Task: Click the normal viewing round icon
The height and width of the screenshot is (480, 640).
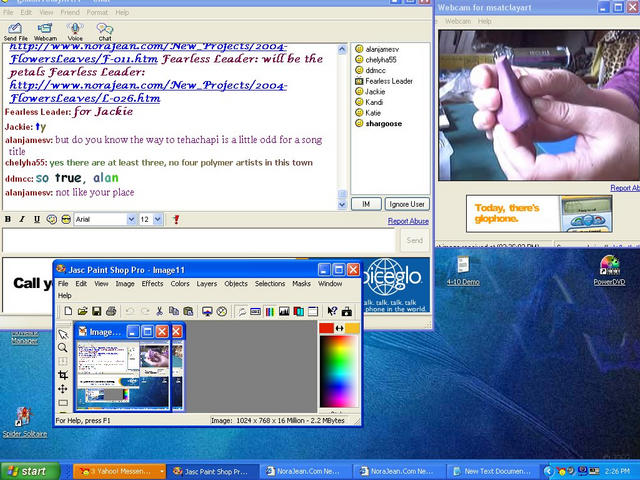Action: (222, 311)
